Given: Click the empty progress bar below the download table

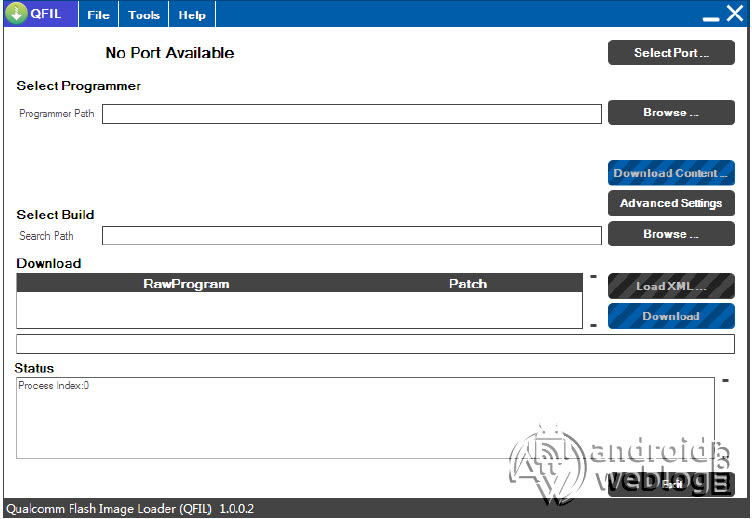Looking at the screenshot, I should click(x=375, y=344).
